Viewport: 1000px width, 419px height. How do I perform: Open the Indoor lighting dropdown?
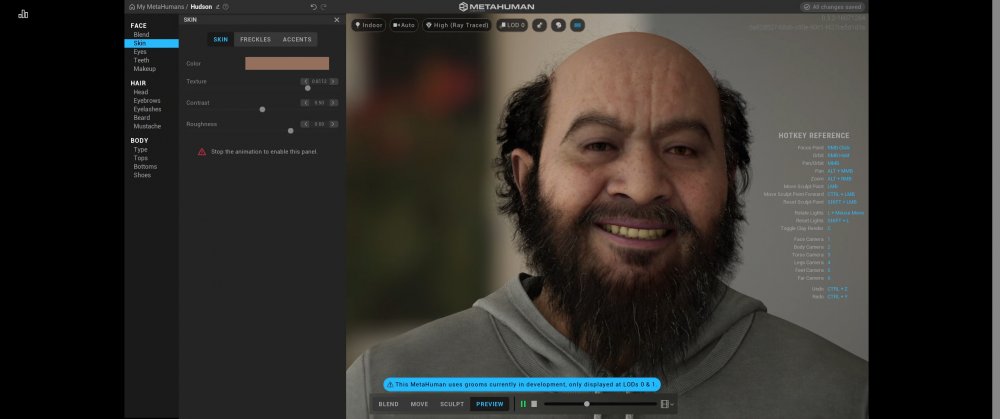pos(368,24)
